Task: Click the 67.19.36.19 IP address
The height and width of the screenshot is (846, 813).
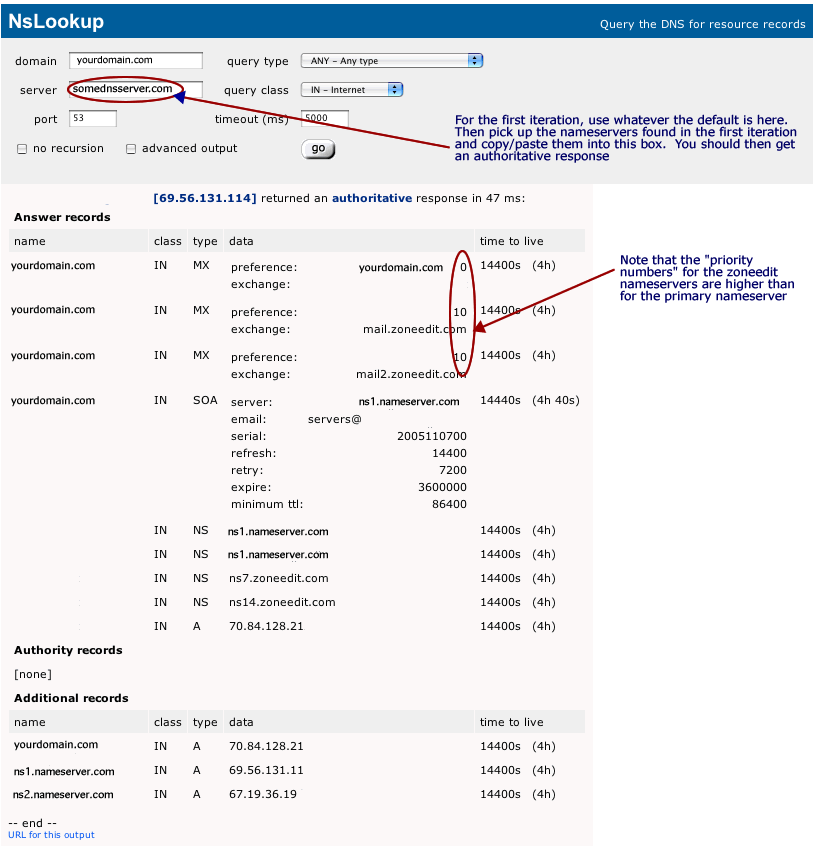Action: pos(263,794)
